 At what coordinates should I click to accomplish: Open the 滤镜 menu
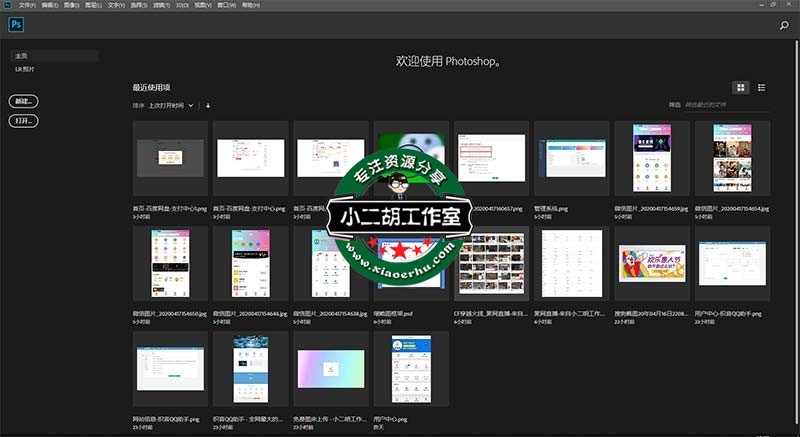(x=162, y=5)
